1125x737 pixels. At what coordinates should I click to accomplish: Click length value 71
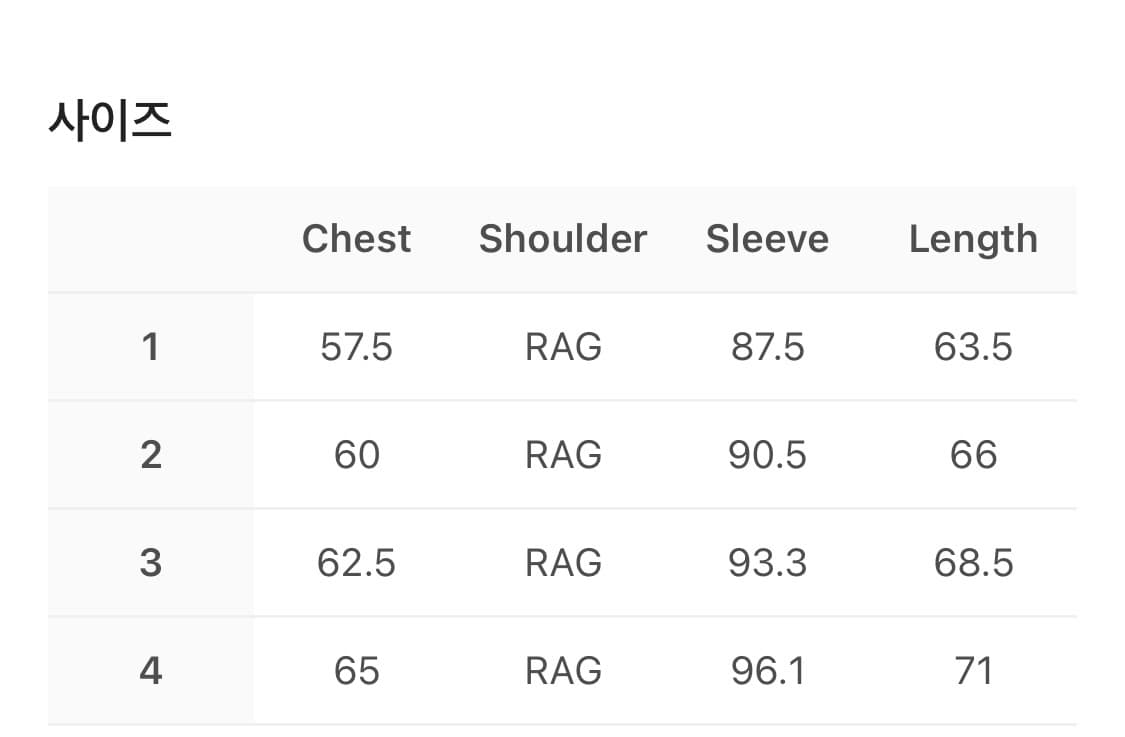pos(973,671)
